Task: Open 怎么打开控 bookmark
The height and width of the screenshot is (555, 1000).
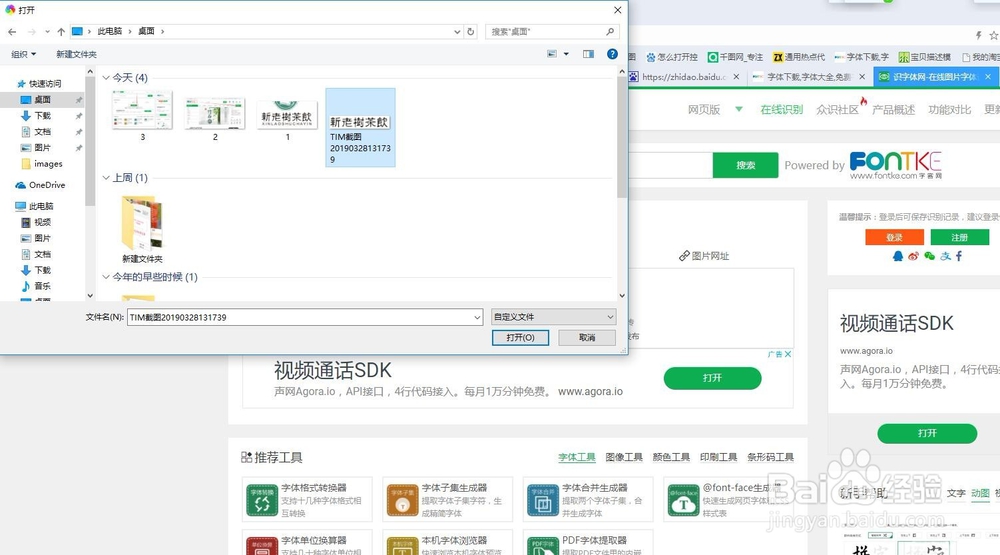Action: coord(672,57)
